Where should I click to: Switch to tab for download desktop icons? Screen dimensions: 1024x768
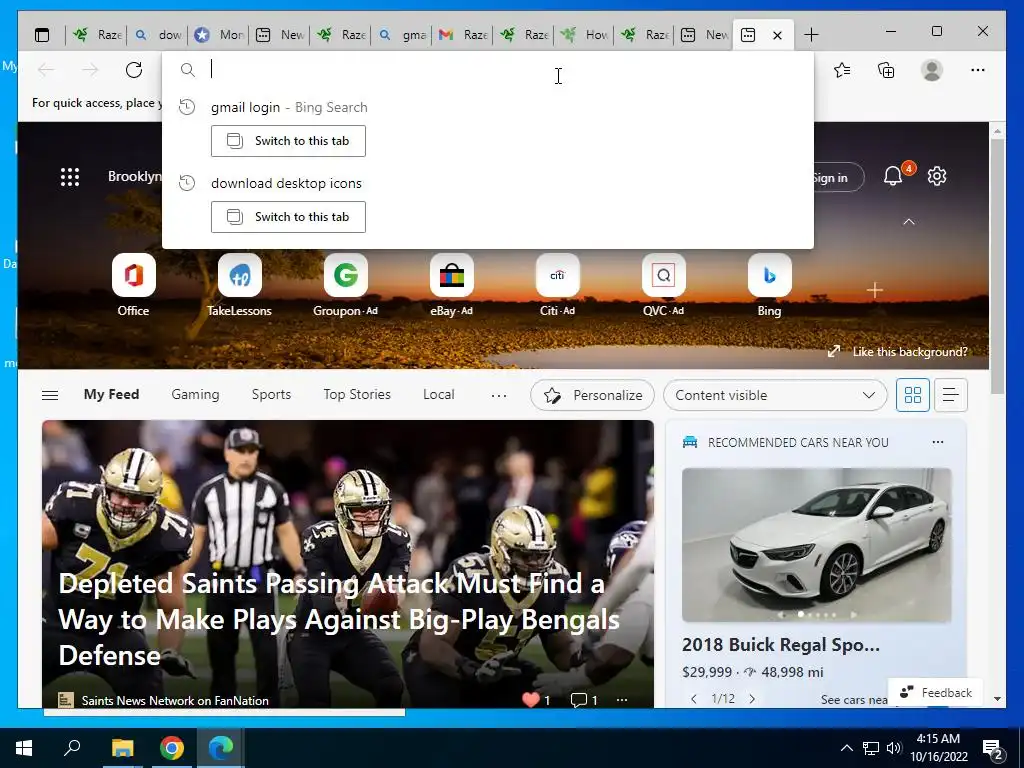288,217
